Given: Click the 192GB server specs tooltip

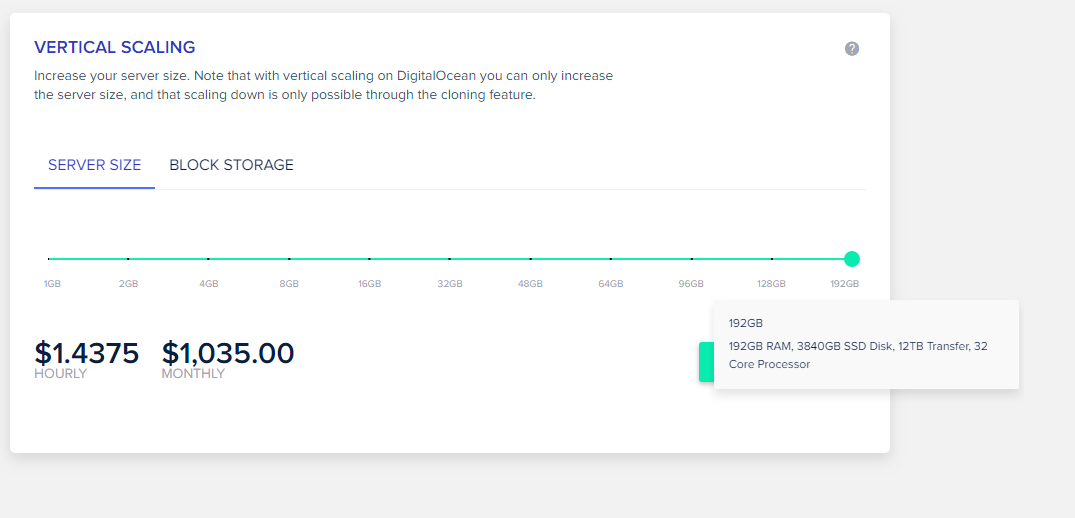Looking at the screenshot, I should [x=866, y=345].
